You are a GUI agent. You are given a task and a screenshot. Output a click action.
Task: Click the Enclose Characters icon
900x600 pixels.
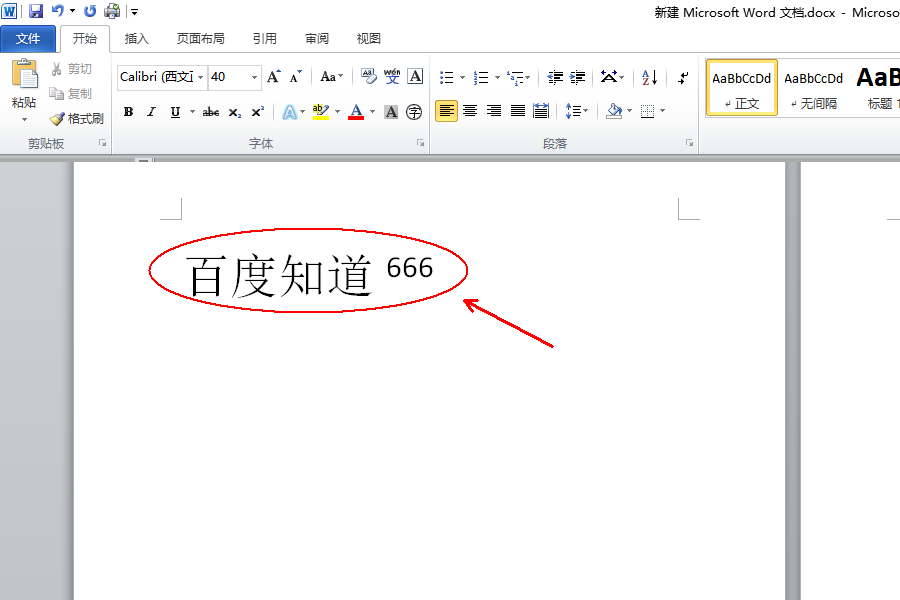[x=414, y=112]
